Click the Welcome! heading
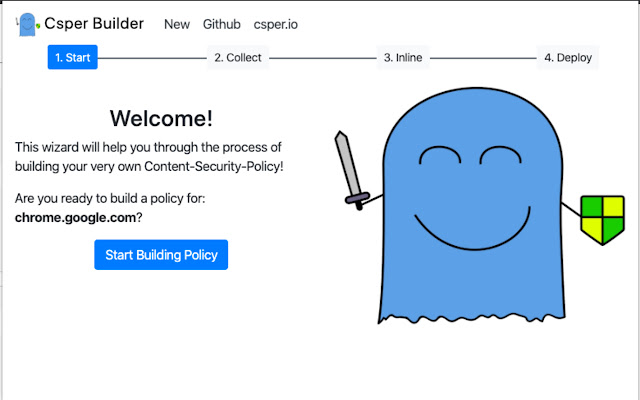The height and width of the screenshot is (400, 640). (x=161, y=118)
